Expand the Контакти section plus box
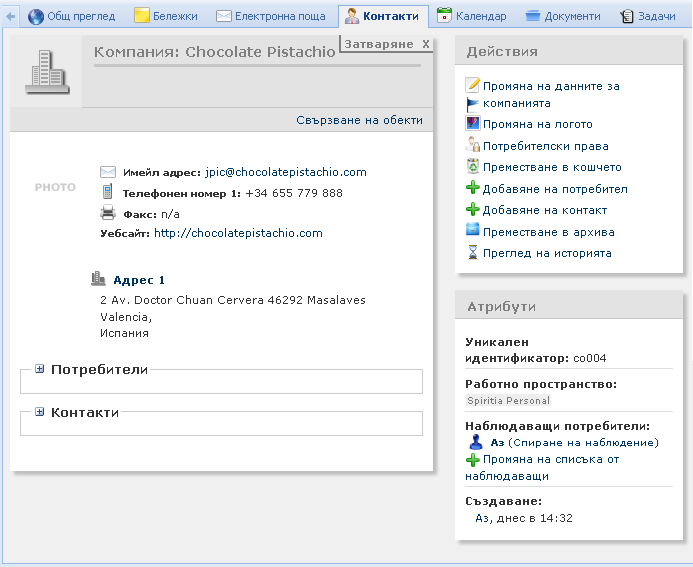693x567 pixels. pos(39,411)
